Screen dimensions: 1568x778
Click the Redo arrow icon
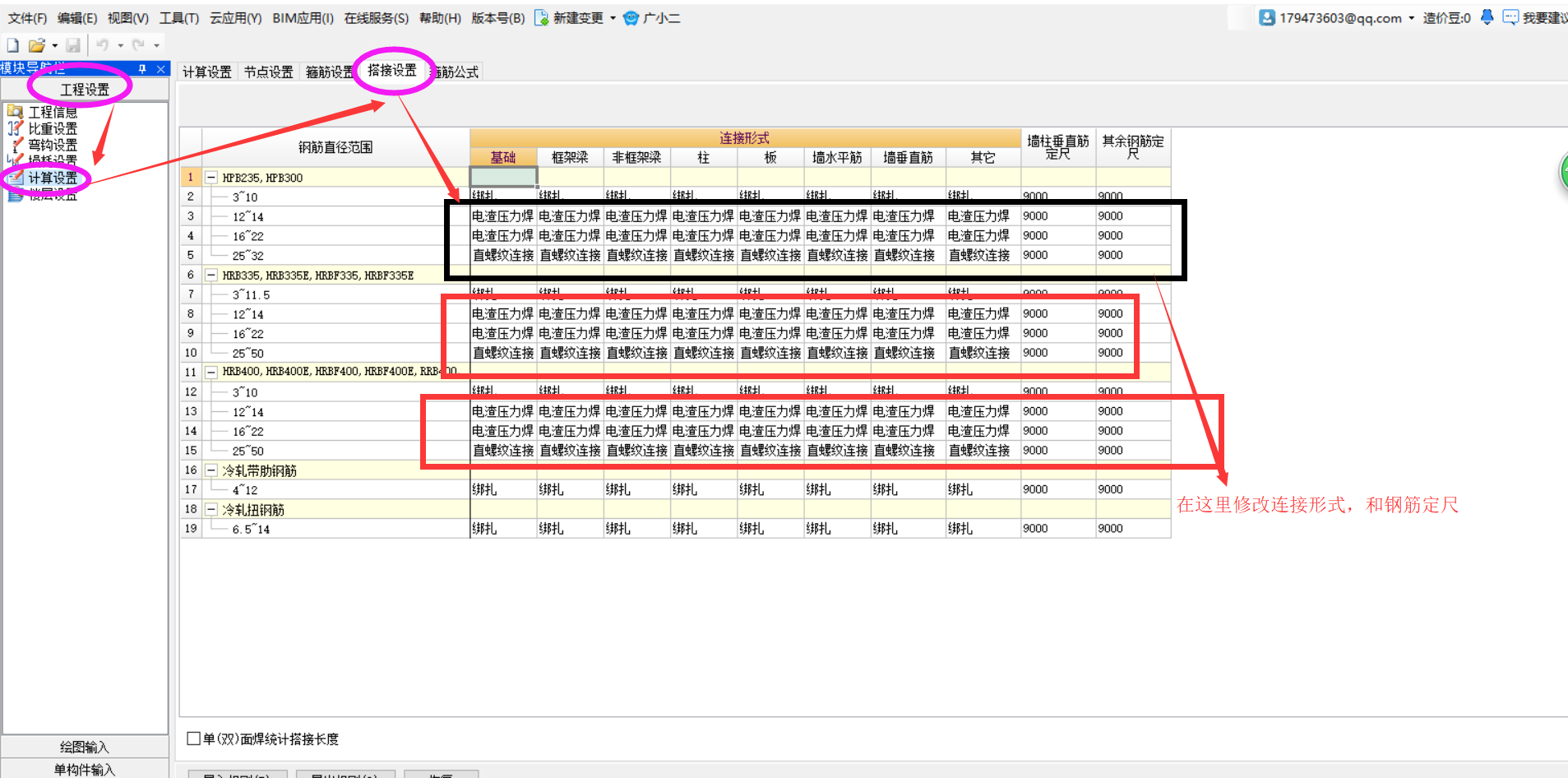pos(138,45)
